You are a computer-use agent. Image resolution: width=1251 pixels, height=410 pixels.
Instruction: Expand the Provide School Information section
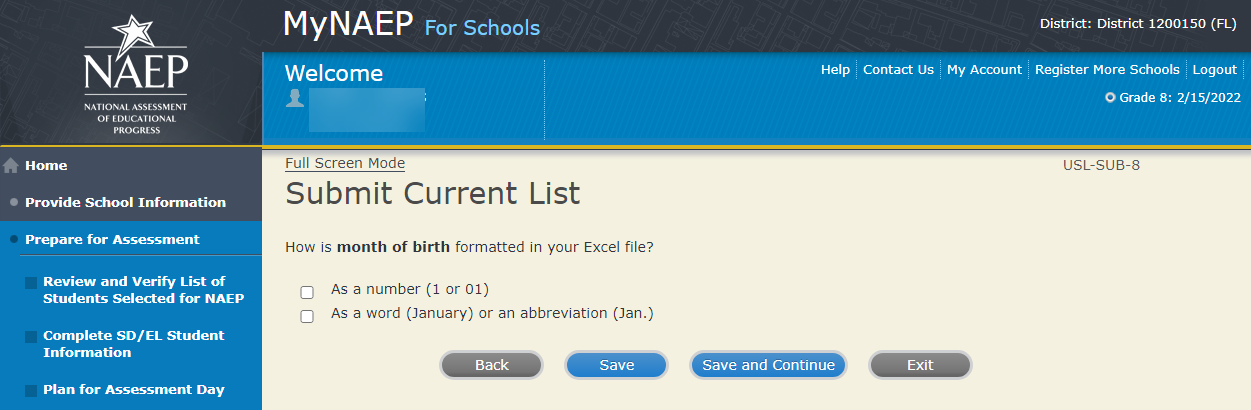(x=125, y=202)
